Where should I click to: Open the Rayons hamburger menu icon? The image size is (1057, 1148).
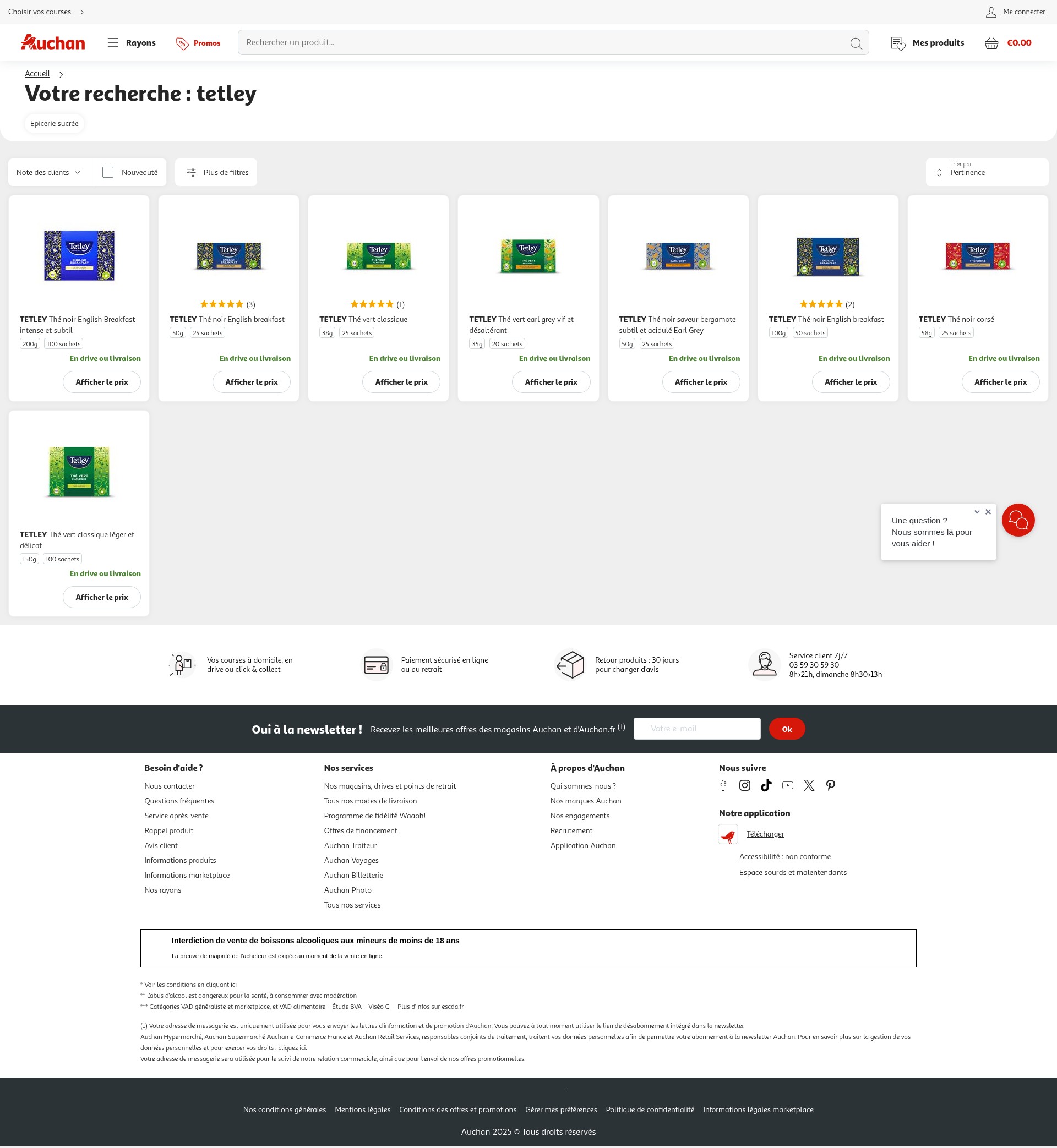point(113,42)
